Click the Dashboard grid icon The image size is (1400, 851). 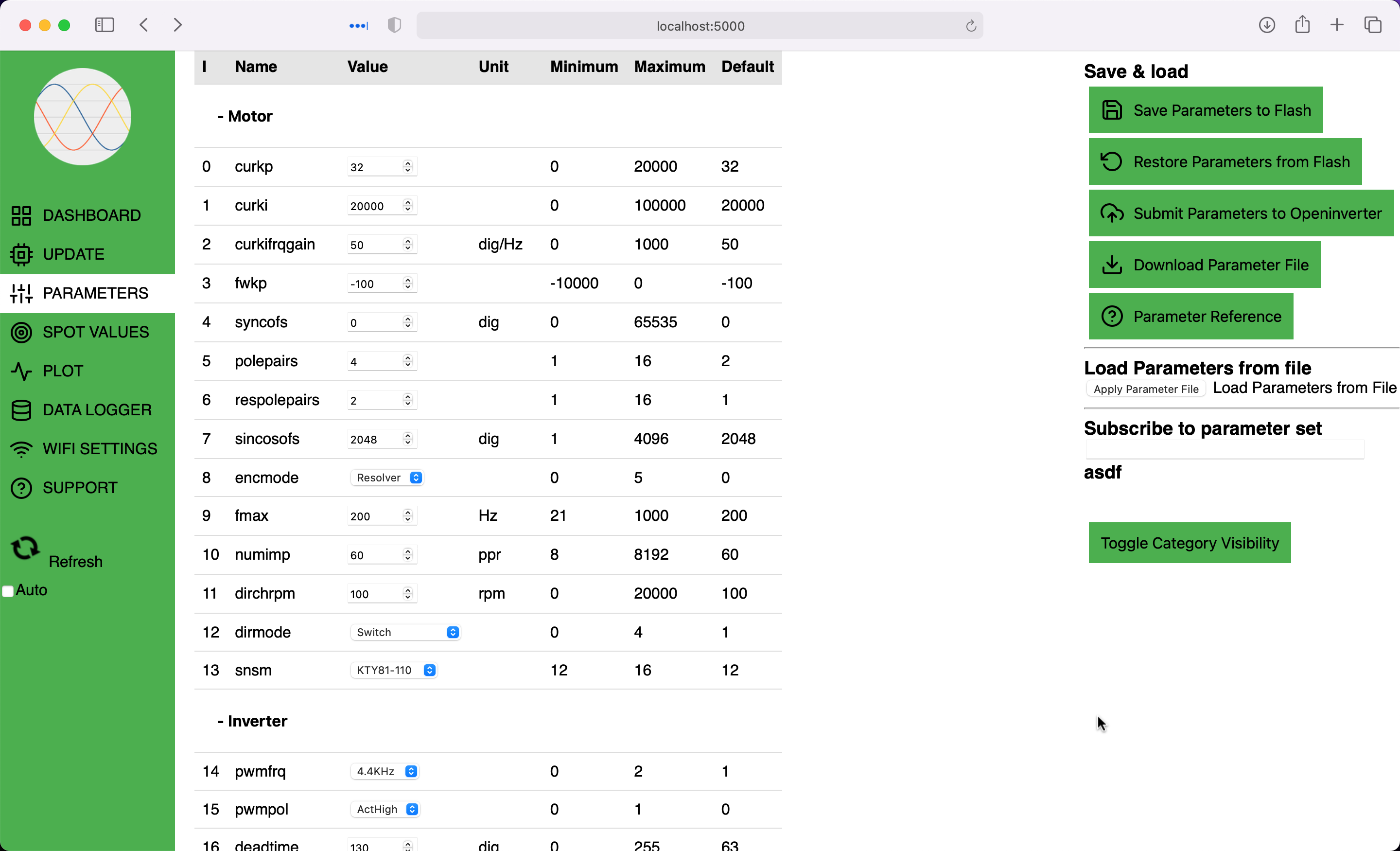click(x=21, y=215)
